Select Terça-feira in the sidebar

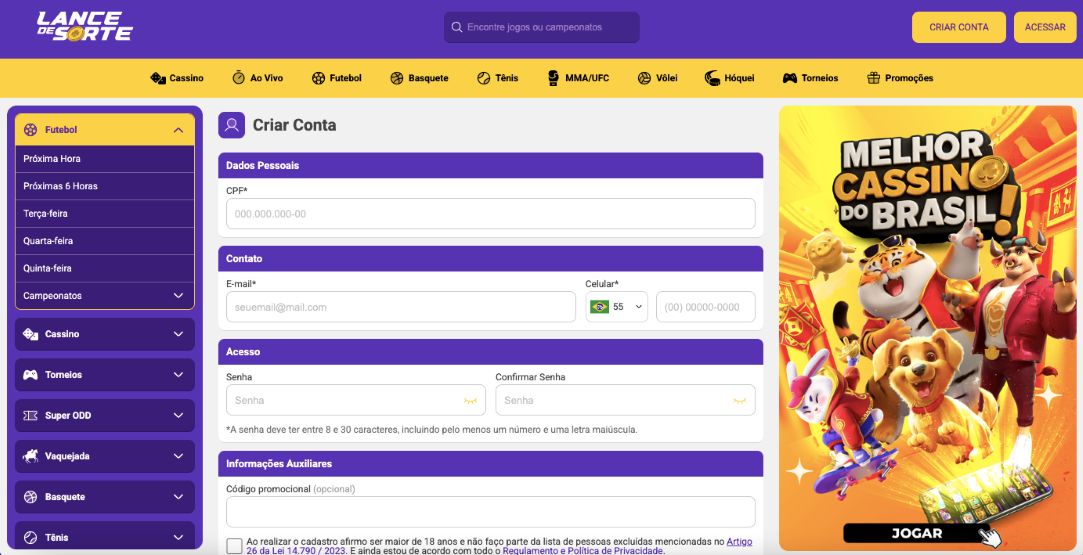105,214
